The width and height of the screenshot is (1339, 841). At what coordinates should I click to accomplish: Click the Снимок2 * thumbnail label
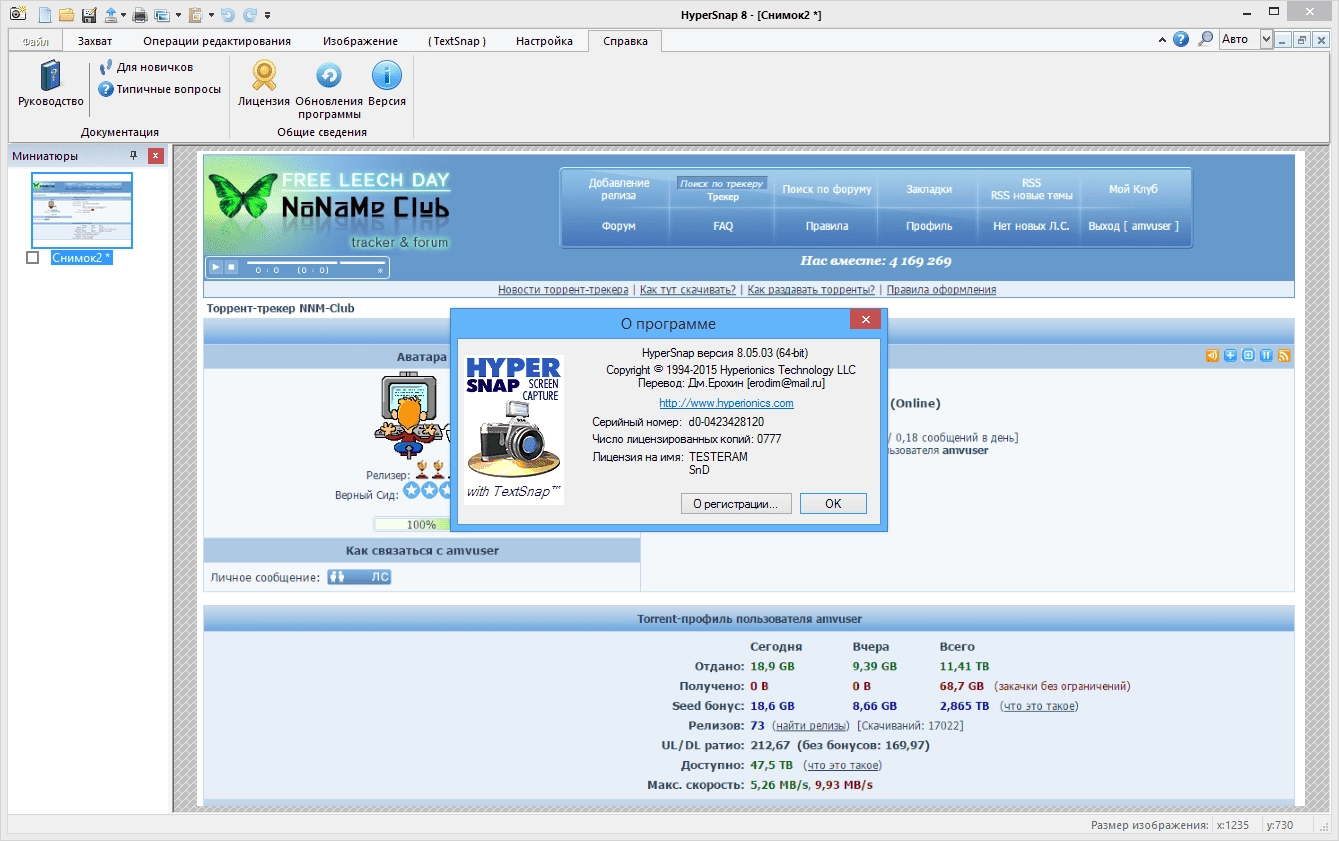(82, 258)
